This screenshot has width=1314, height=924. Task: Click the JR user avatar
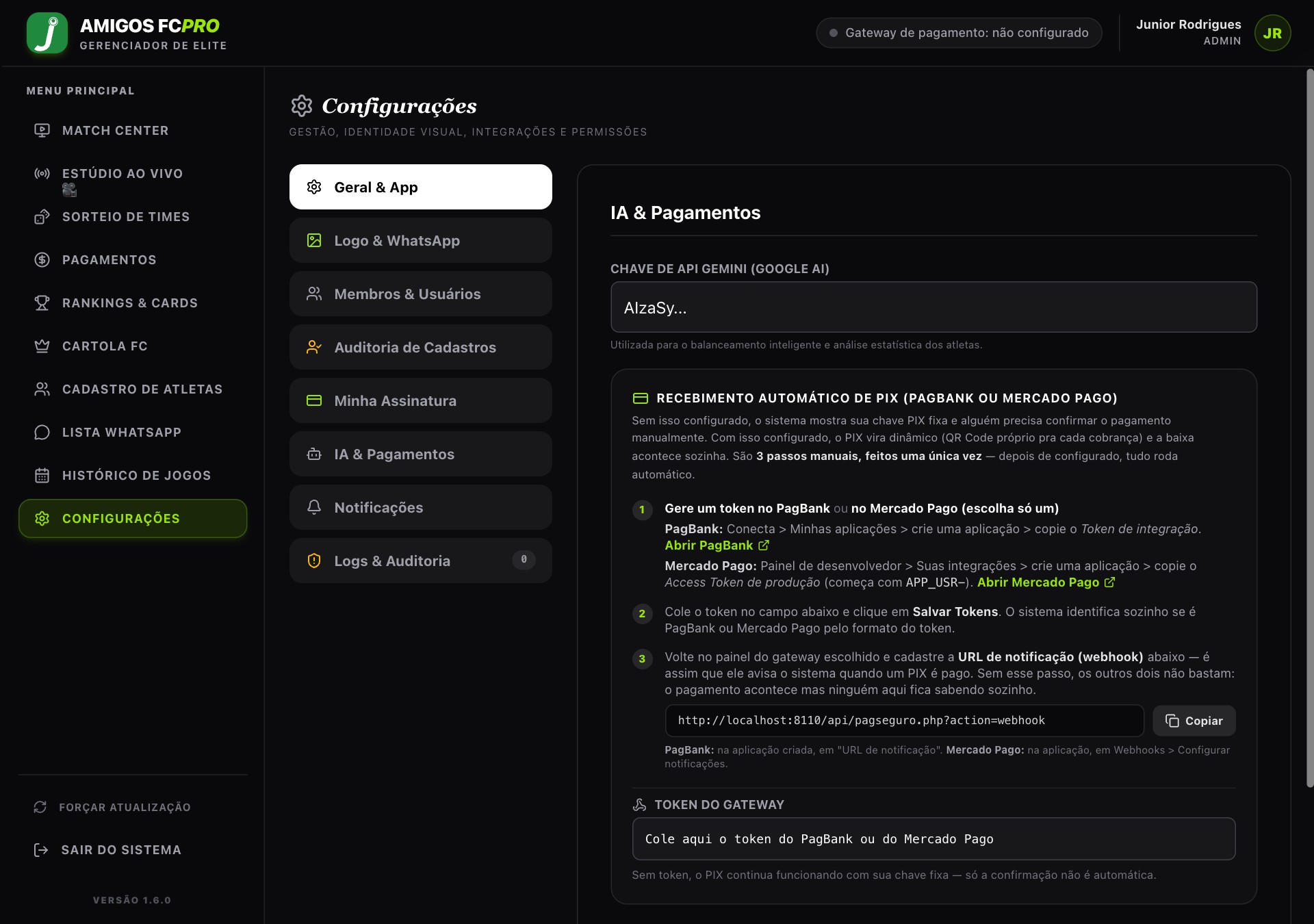point(1272,33)
